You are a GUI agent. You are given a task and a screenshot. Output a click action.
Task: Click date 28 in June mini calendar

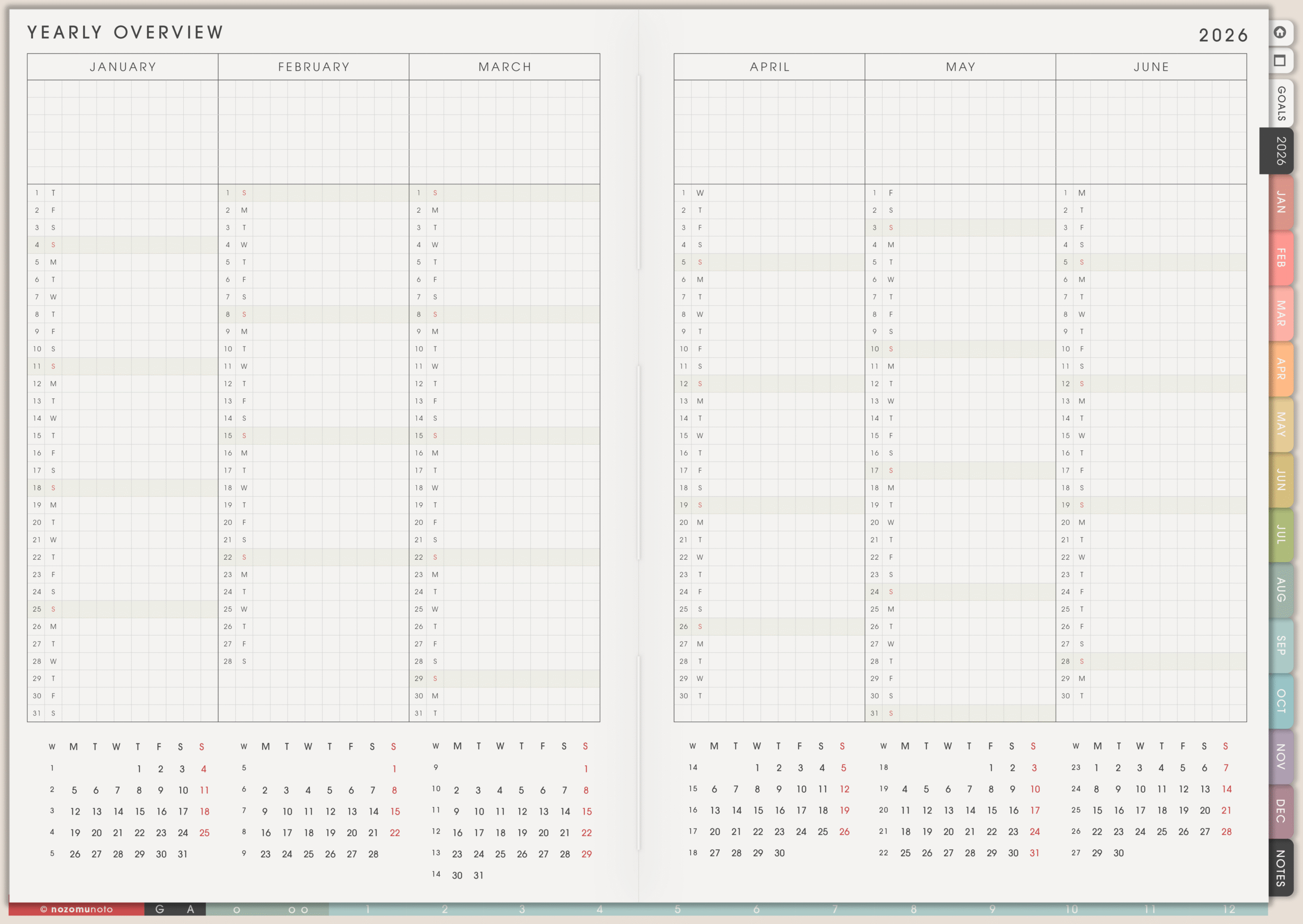tap(1226, 832)
